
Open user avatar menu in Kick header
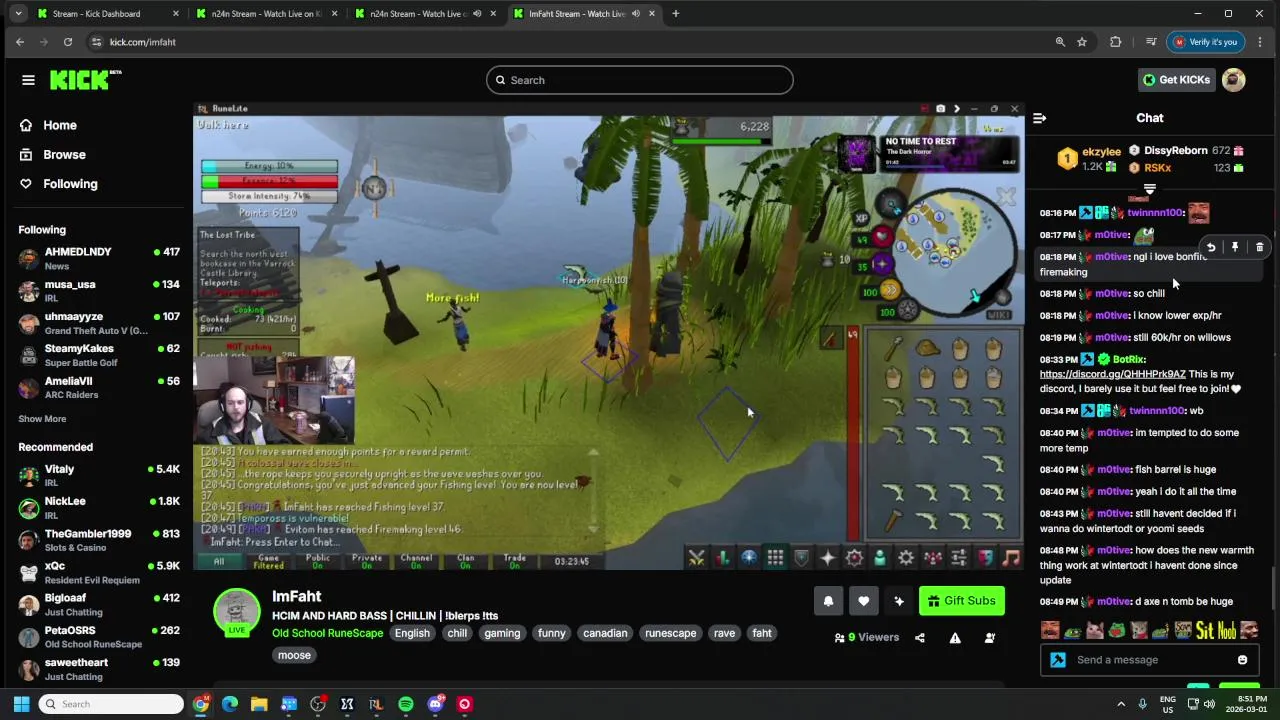[x=1234, y=80]
